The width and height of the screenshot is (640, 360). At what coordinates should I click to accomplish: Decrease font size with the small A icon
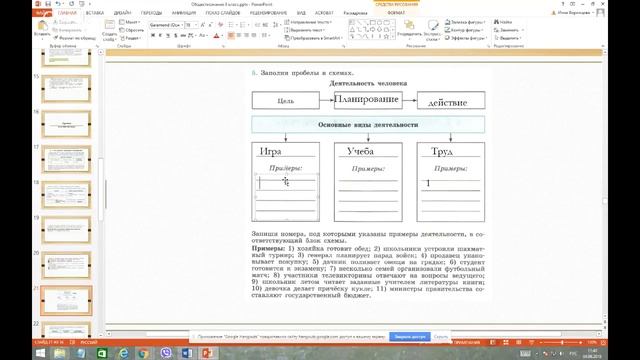(x=211, y=25)
